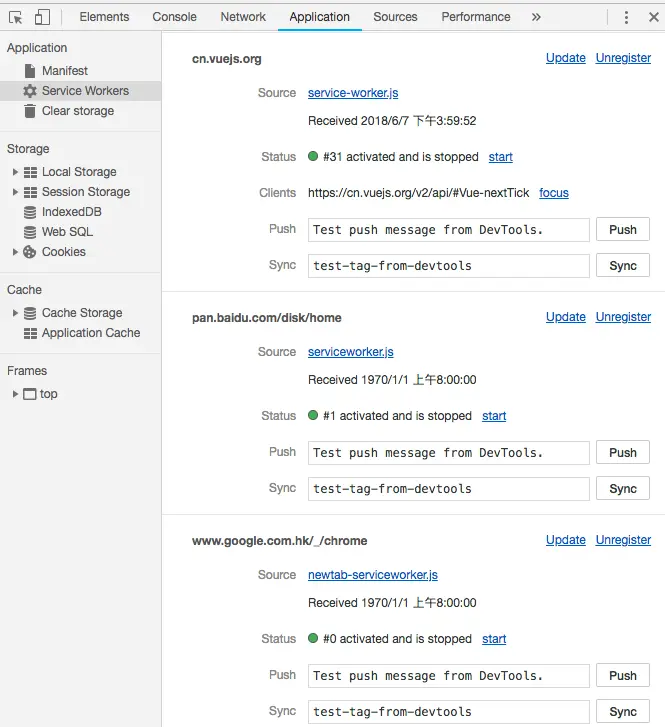Click the Service Workers gear icon
Viewport: 665px width, 727px height.
click(30, 91)
